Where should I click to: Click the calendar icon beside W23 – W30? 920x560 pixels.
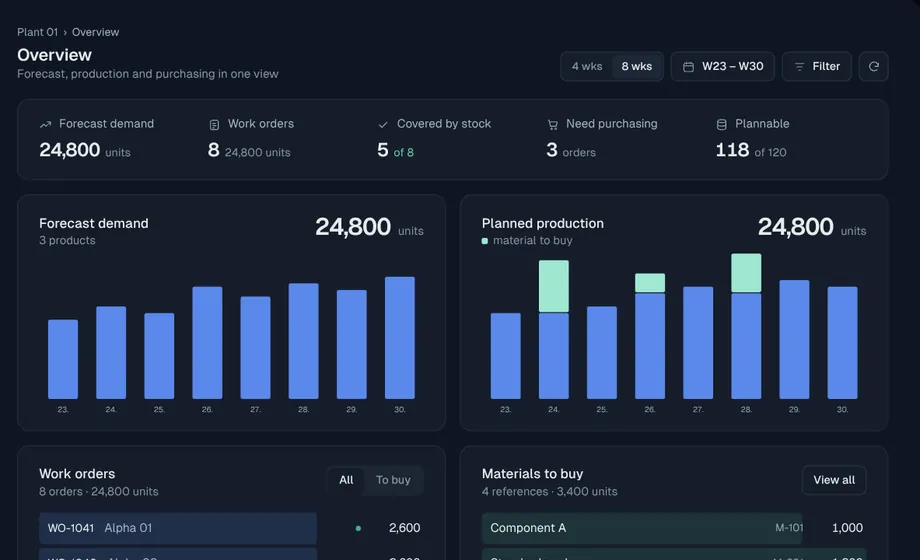click(x=688, y=67)
